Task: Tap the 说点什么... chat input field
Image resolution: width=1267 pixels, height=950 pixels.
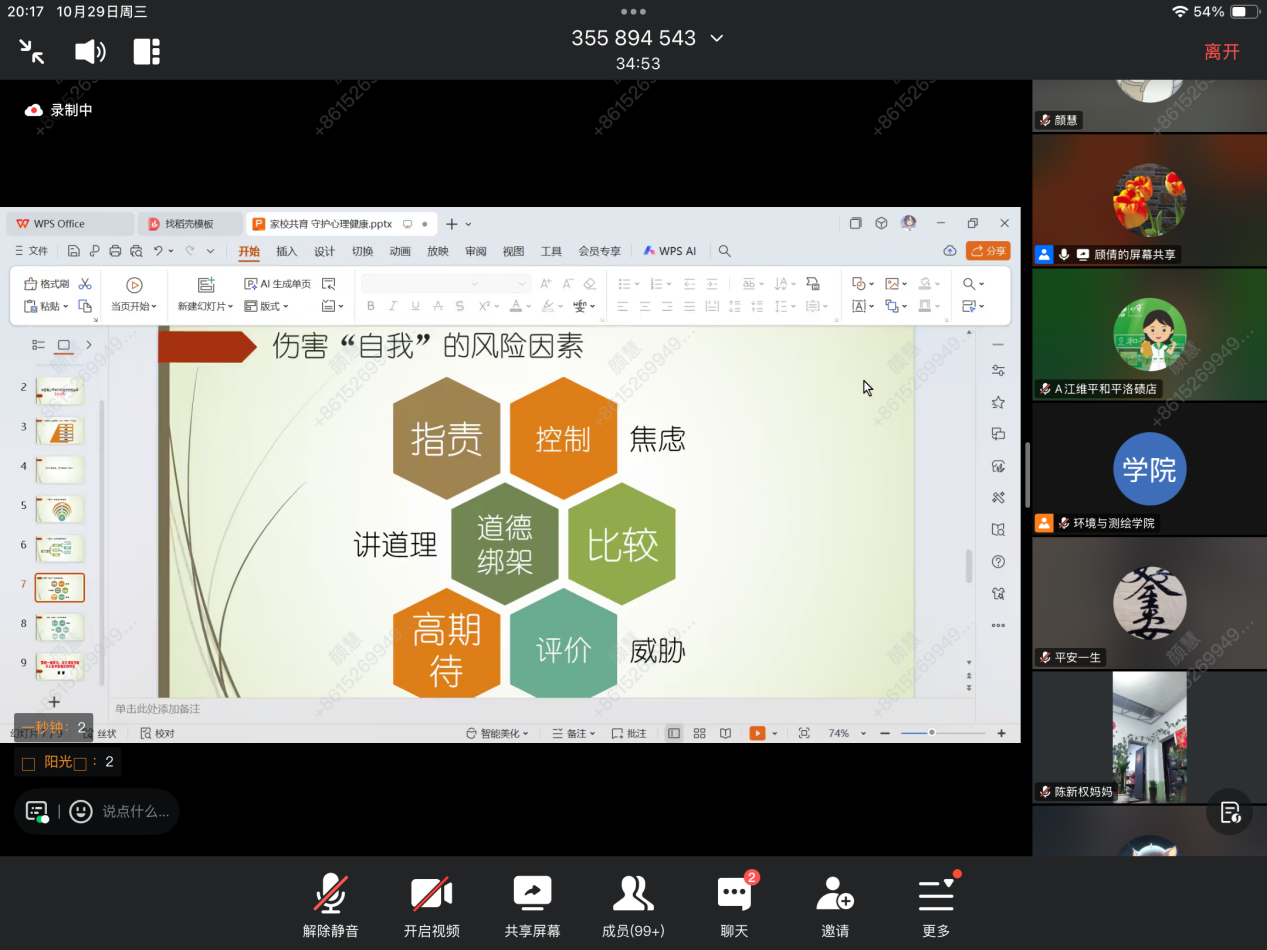Action: [x=136, y=811]
